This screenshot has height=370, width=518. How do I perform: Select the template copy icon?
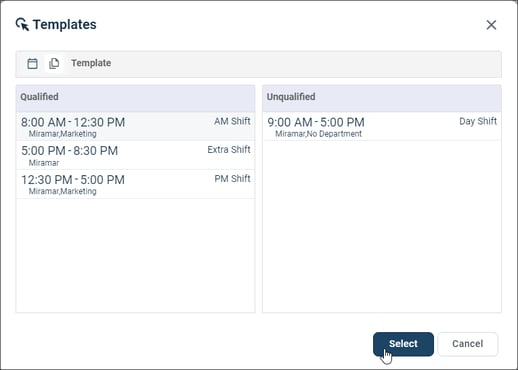pos(54,63)
